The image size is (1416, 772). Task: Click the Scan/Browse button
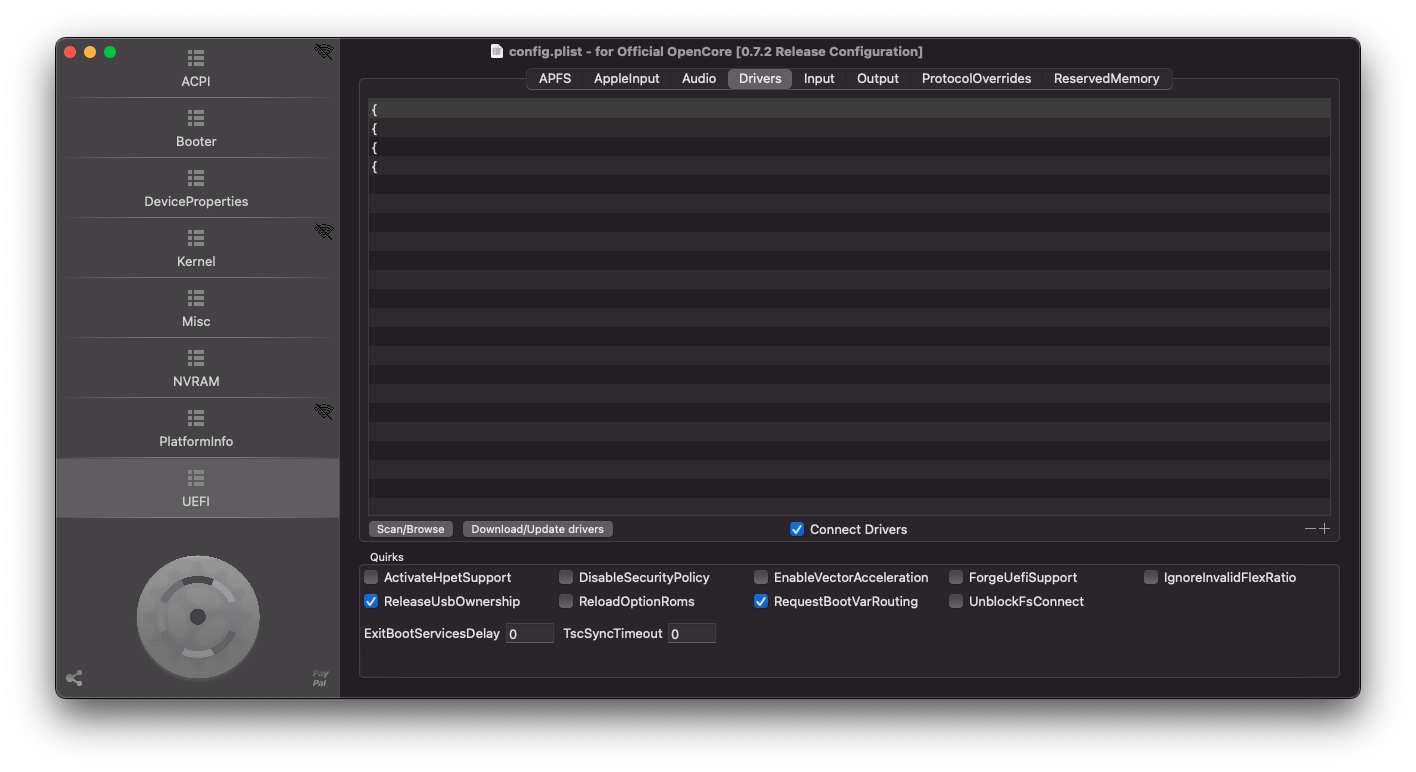410,529
